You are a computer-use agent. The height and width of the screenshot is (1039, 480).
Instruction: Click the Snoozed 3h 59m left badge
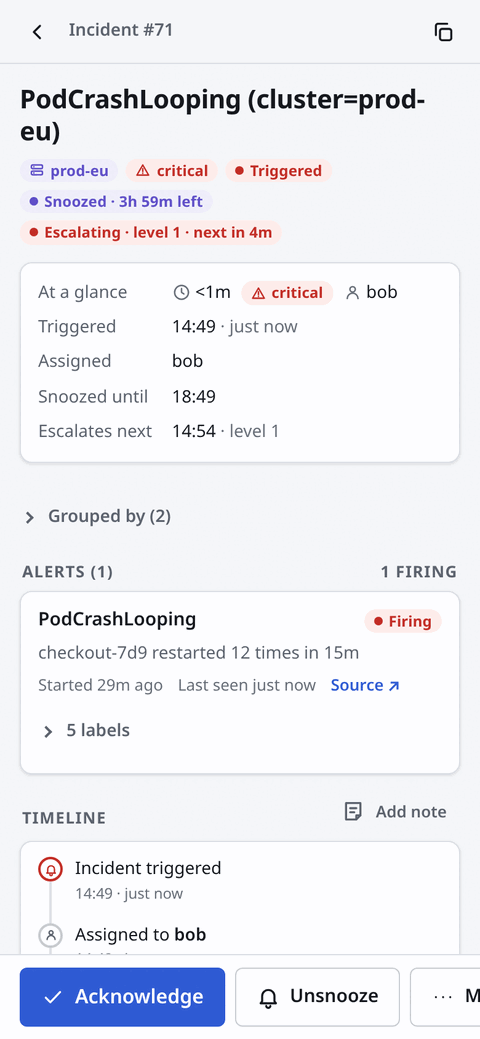116,201
